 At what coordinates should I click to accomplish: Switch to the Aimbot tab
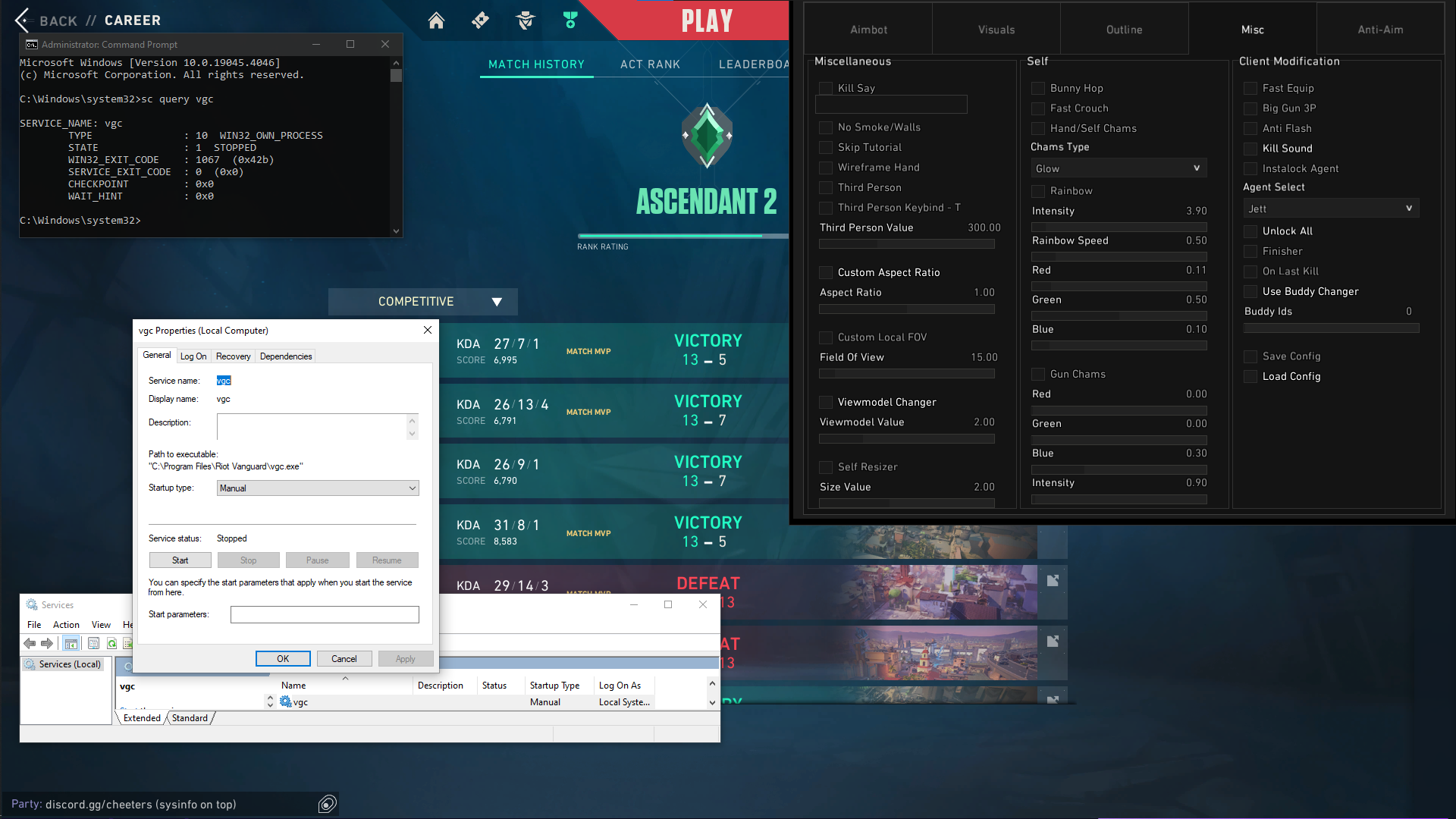point(868,30)
